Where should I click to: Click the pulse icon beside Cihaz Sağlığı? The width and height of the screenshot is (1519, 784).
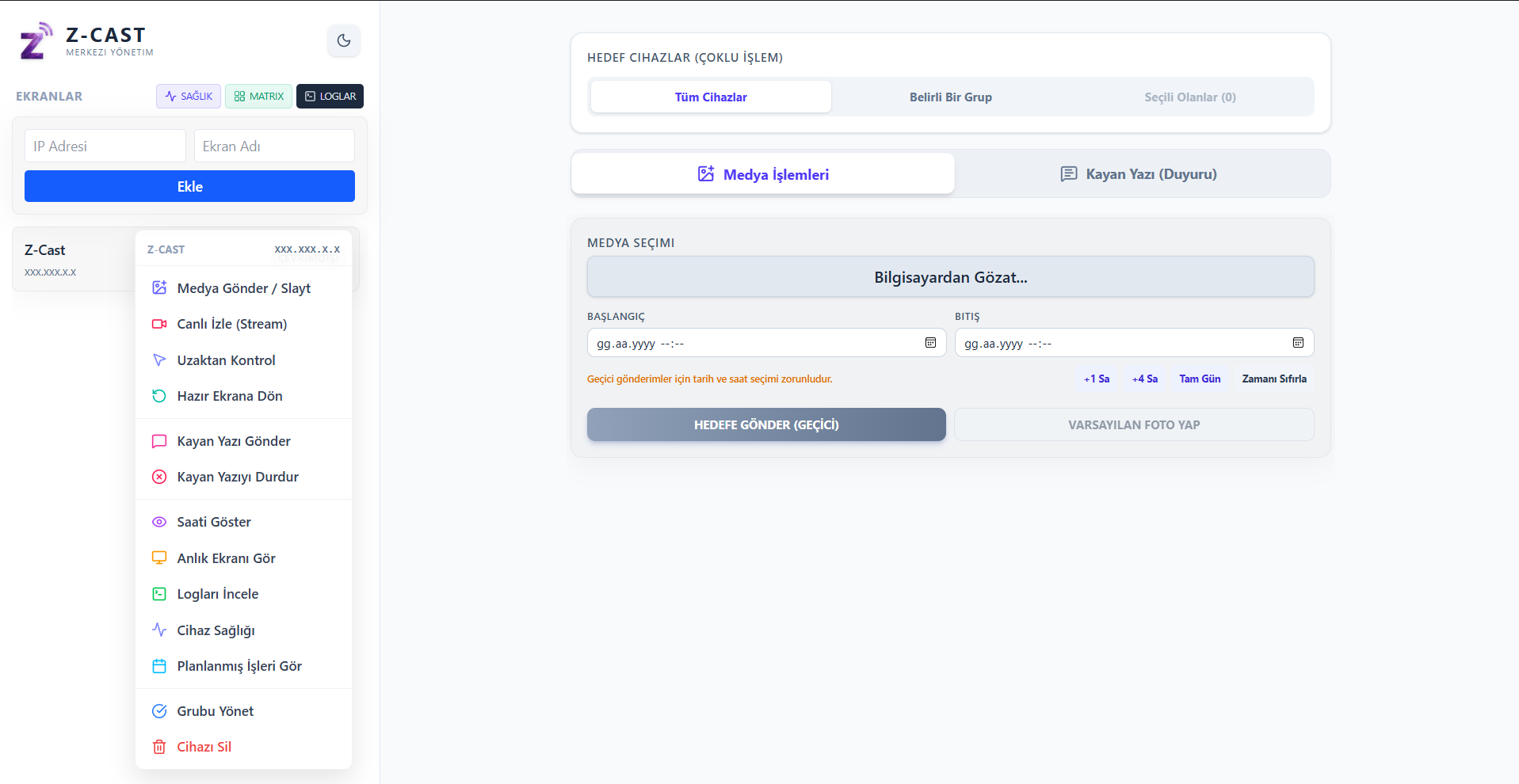point(159,630)
